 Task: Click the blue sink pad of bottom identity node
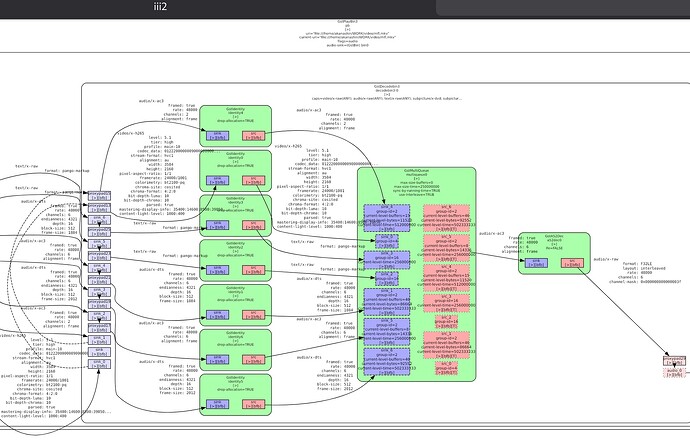coord(216,402)
